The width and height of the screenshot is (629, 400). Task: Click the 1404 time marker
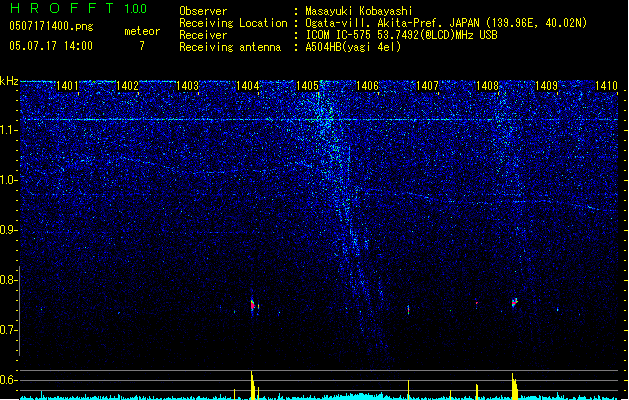(248, 86)
